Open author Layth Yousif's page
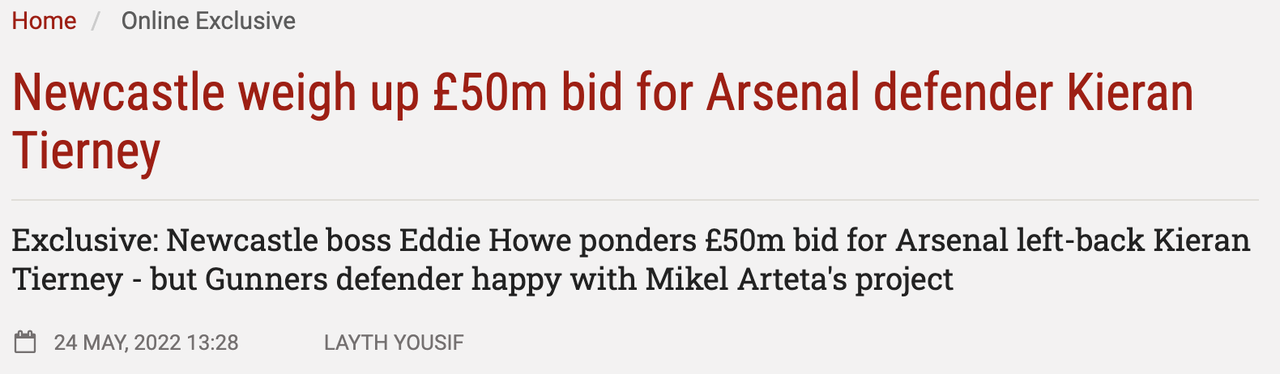The width and height of the screenshot is (1280, 374). [x=394, y=343]
